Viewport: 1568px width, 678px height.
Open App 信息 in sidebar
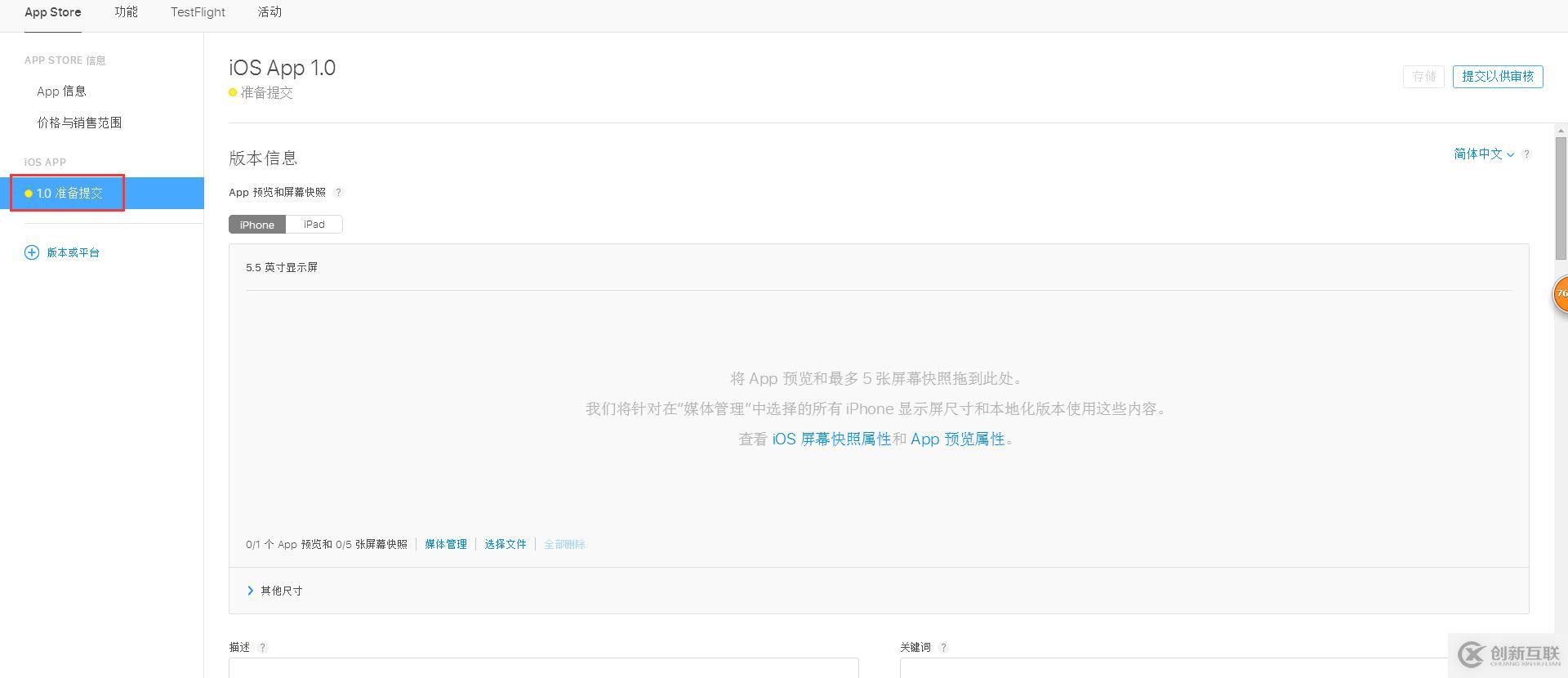pos(61,91)
